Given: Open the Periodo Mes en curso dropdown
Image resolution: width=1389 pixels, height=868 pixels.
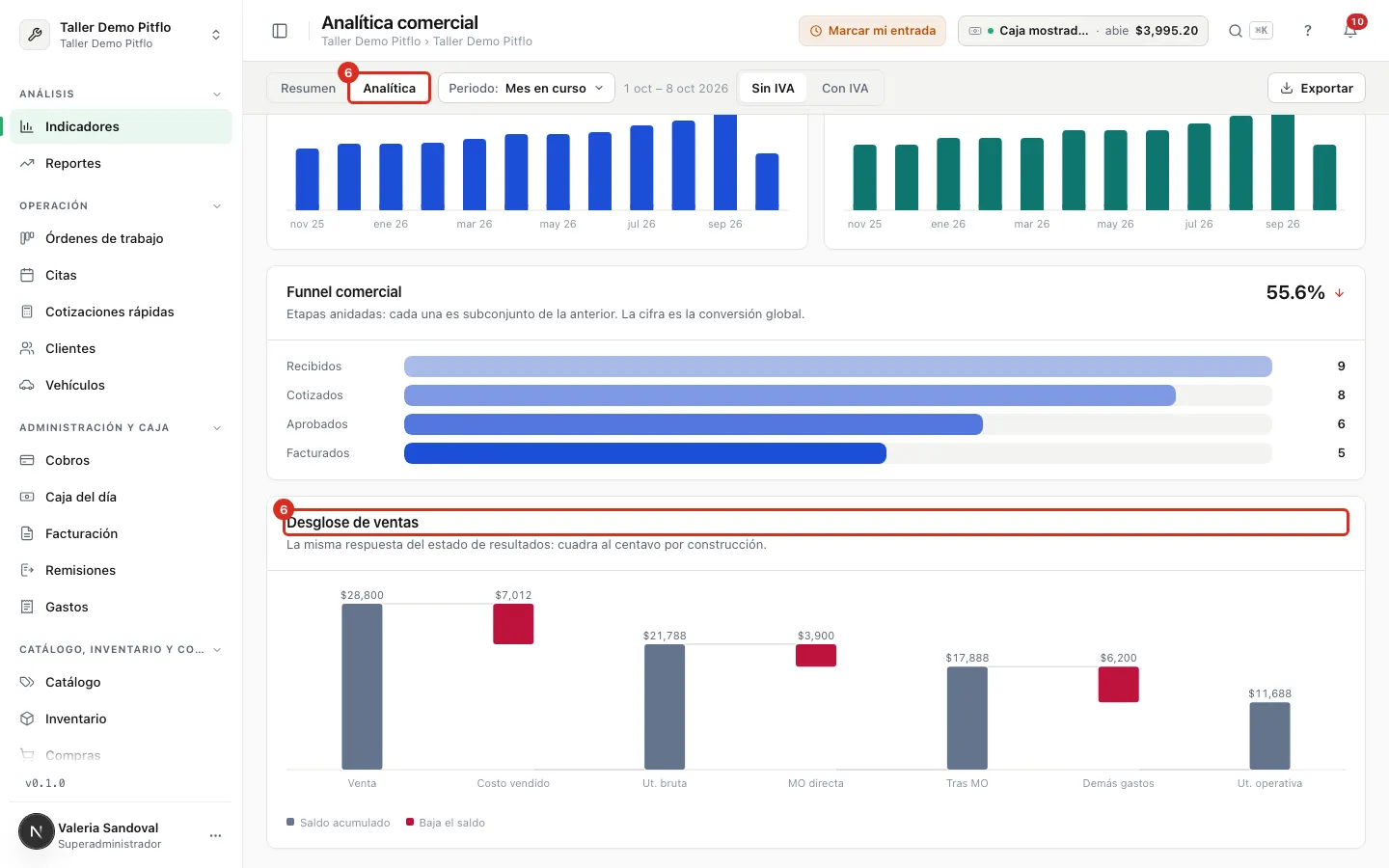Looking at the screenshot, I should tap(527, 88).
